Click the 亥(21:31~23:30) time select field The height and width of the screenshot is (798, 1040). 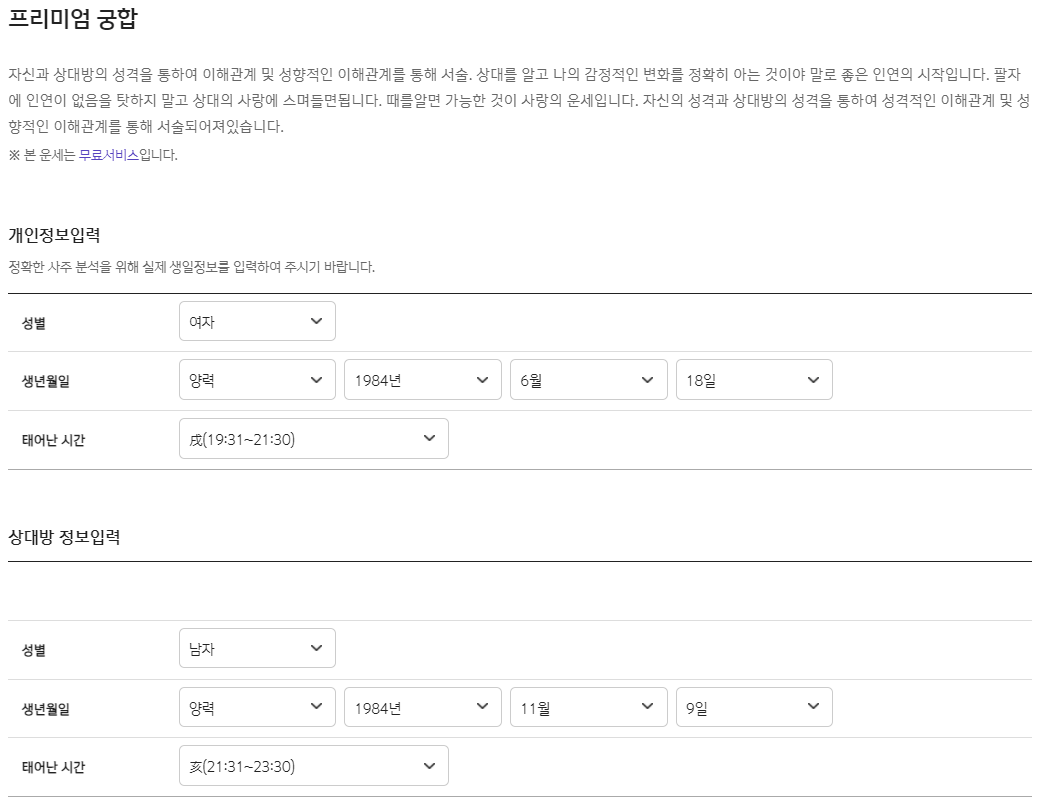coord(313,766)
